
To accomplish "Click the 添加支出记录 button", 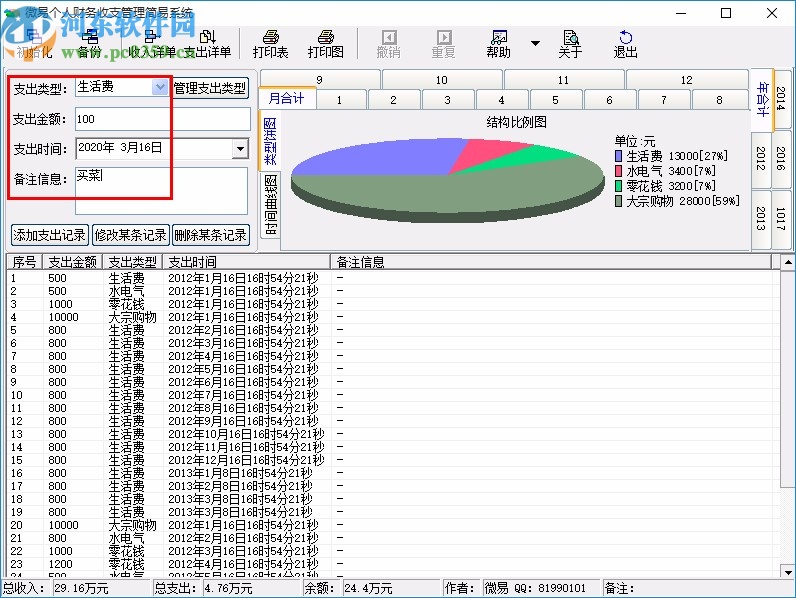I will pyautogui.click(x=50, y=235).
